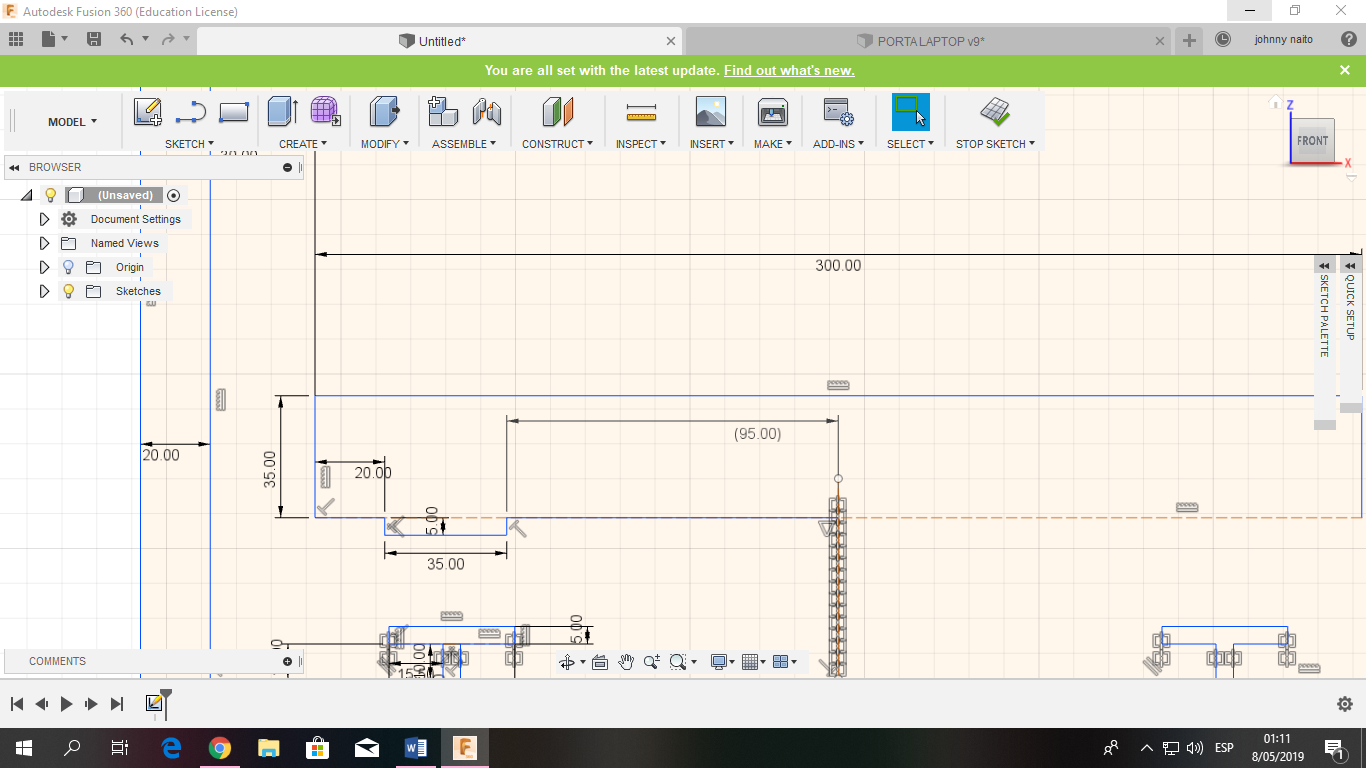Image resolution: width=1366 pixels, height=768 pixels.
Task: Open Word from the taskbar
Action: click(416, 748)
